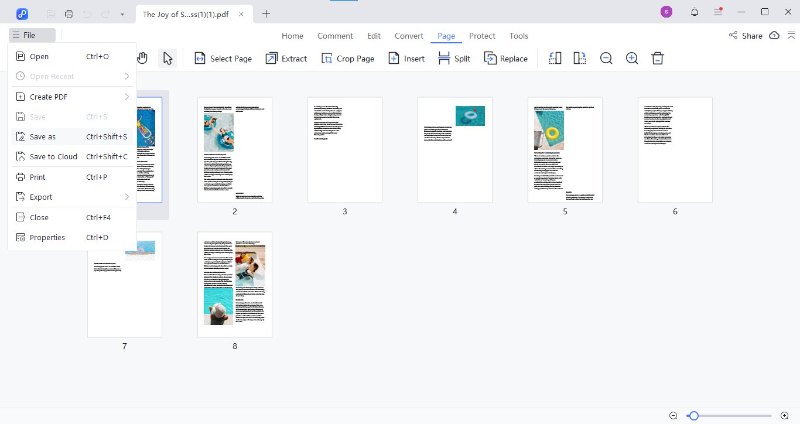The width and height of the screenshot is (800, 424).
Task: Choose Close from File menu
Action: 72,217
